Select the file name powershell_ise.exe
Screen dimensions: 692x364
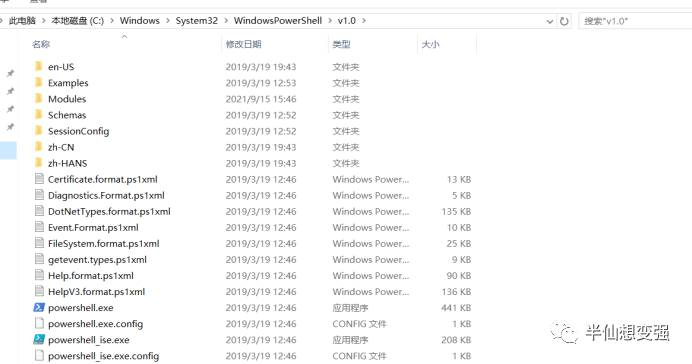pyautogui.click(x=89, y=340)
